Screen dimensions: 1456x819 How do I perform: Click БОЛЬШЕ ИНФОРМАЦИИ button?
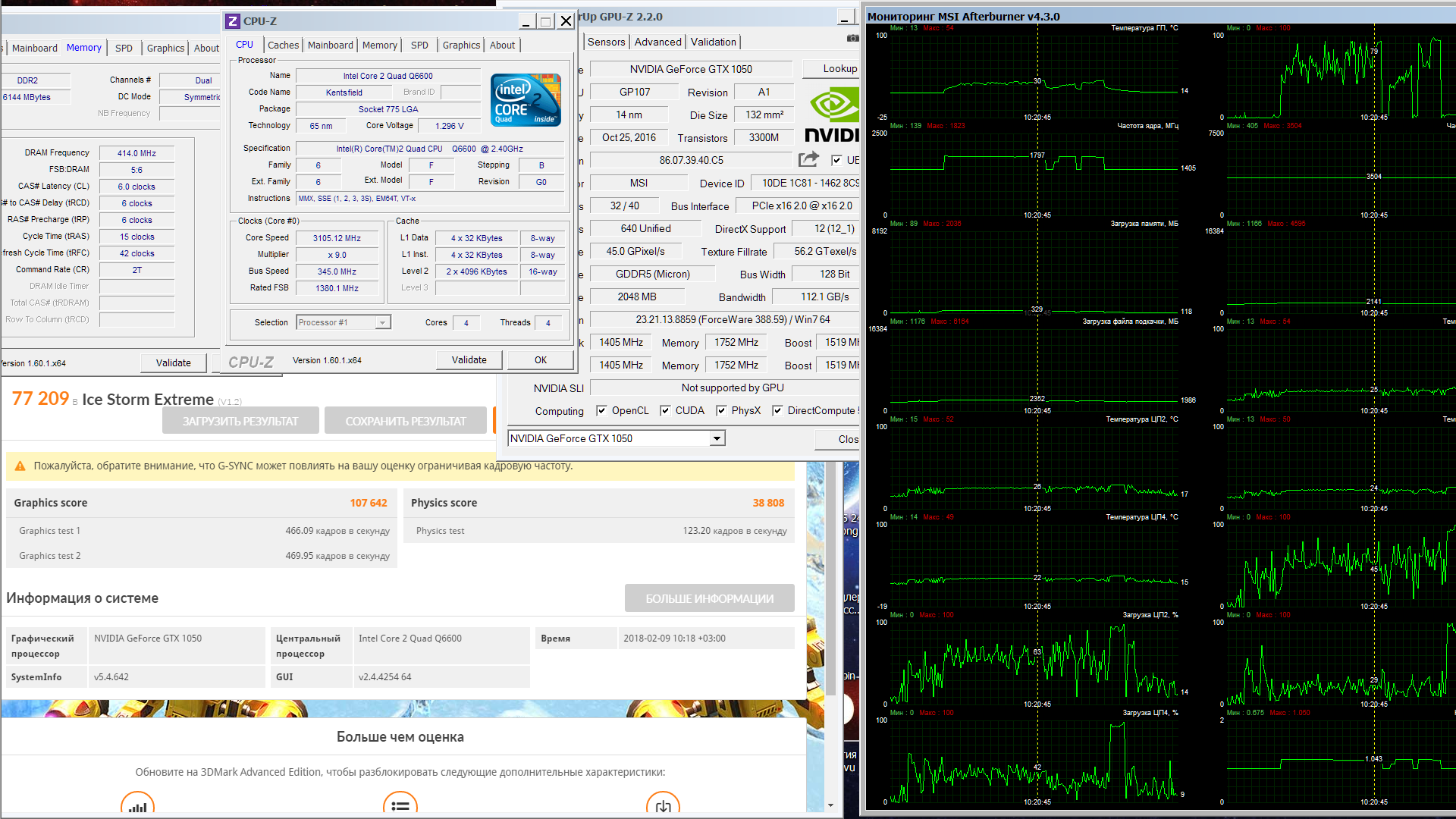point(710,598)
